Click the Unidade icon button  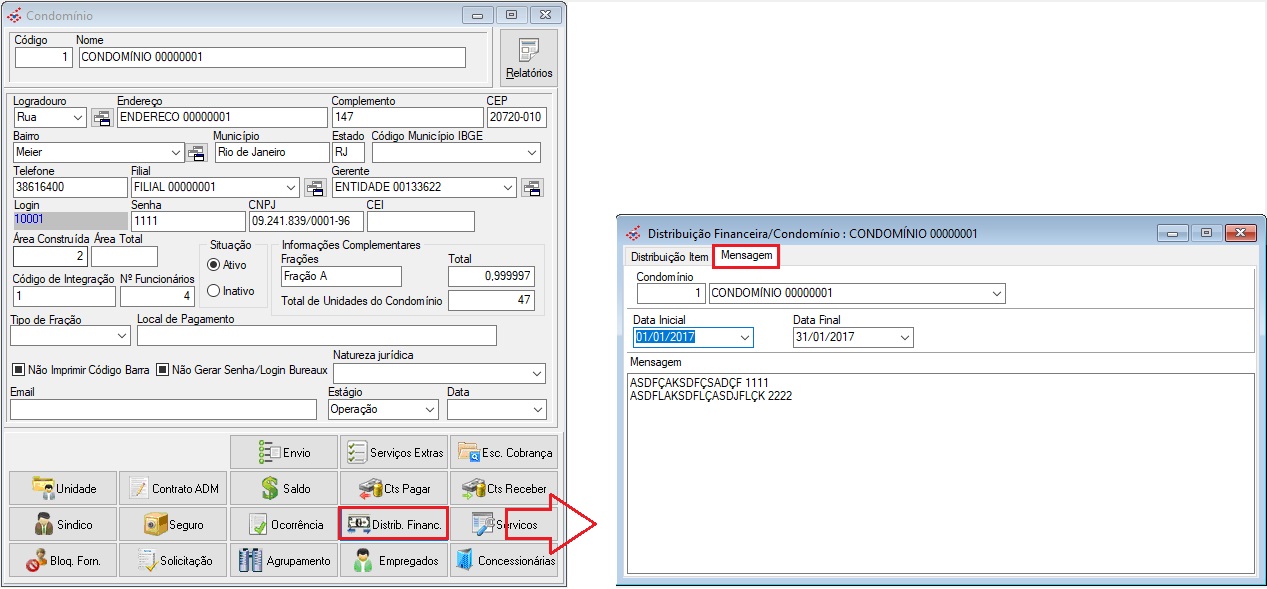[63, 488]
